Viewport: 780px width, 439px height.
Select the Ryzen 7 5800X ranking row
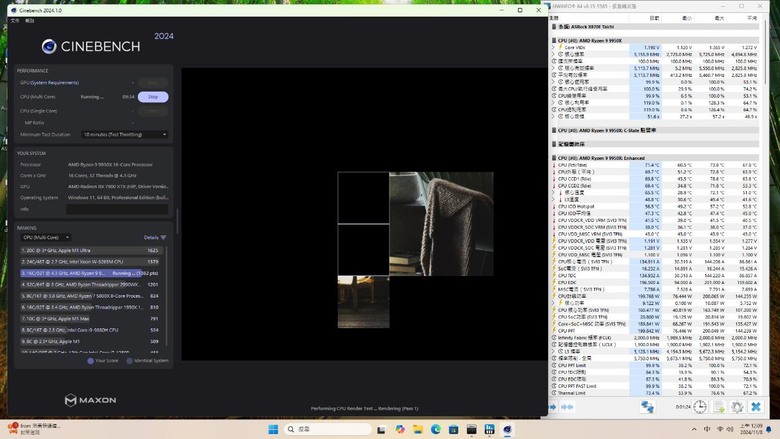point(90,296)
